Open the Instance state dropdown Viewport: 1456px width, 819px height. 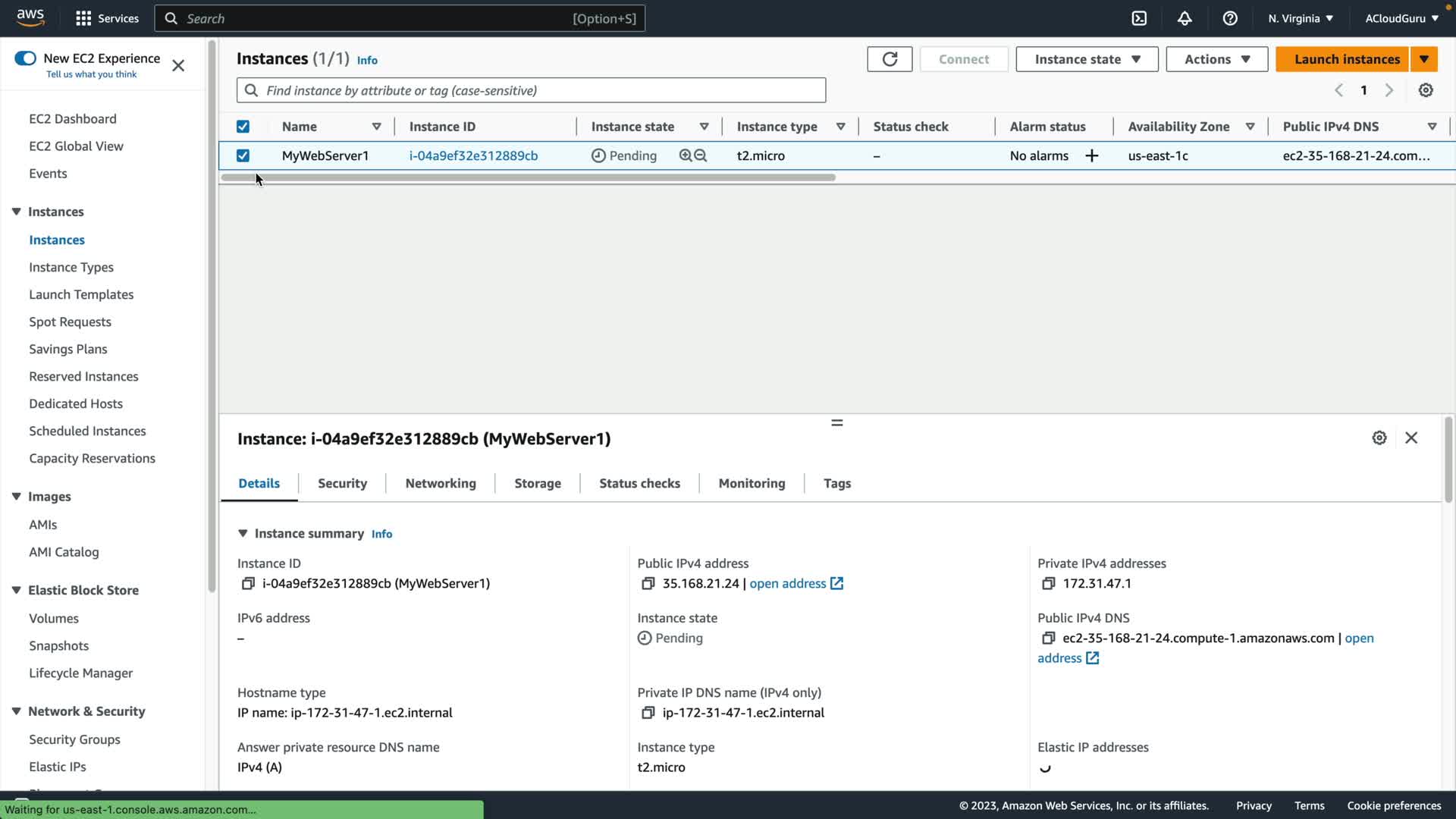pos(1087,59)
